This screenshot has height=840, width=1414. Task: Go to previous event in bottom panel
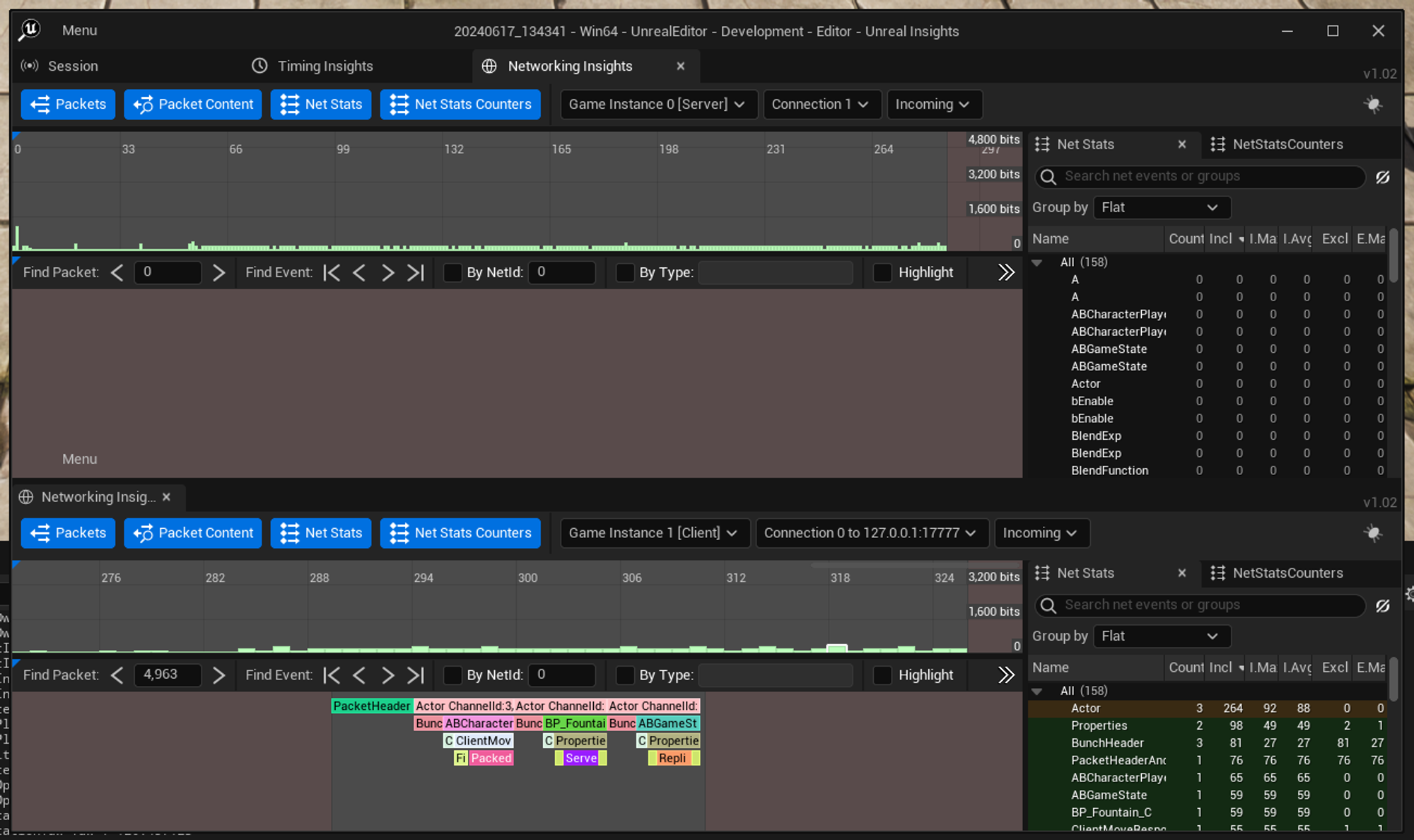pyautogui.click(x=359, y=675)
